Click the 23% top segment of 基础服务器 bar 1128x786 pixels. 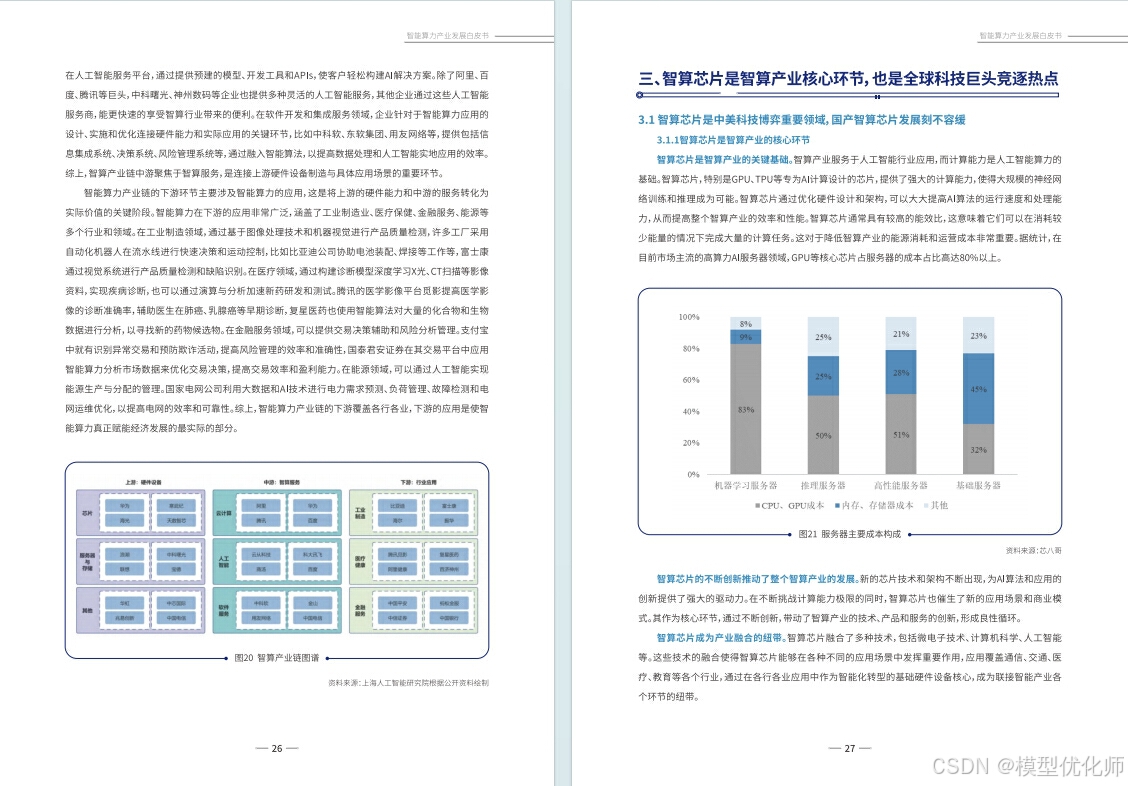tap(978, 335)
